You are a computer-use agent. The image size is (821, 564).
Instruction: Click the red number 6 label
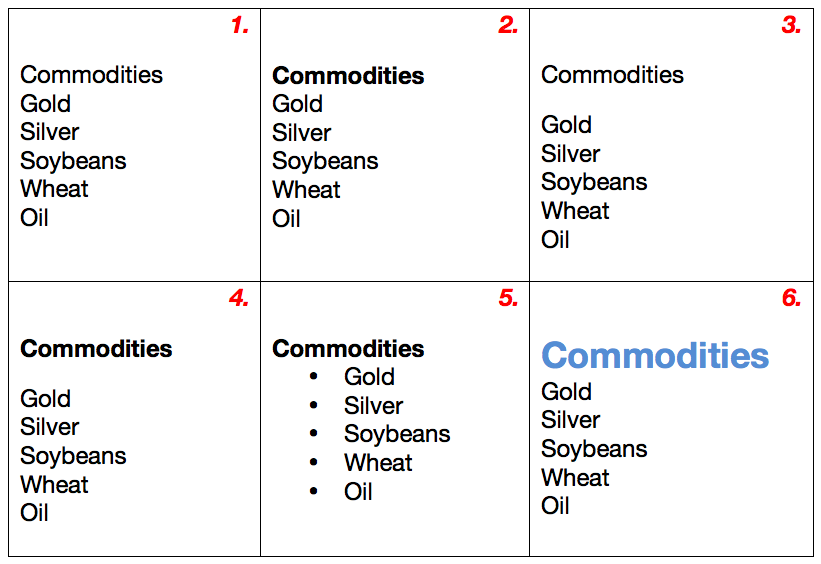[x=791, y=298]
